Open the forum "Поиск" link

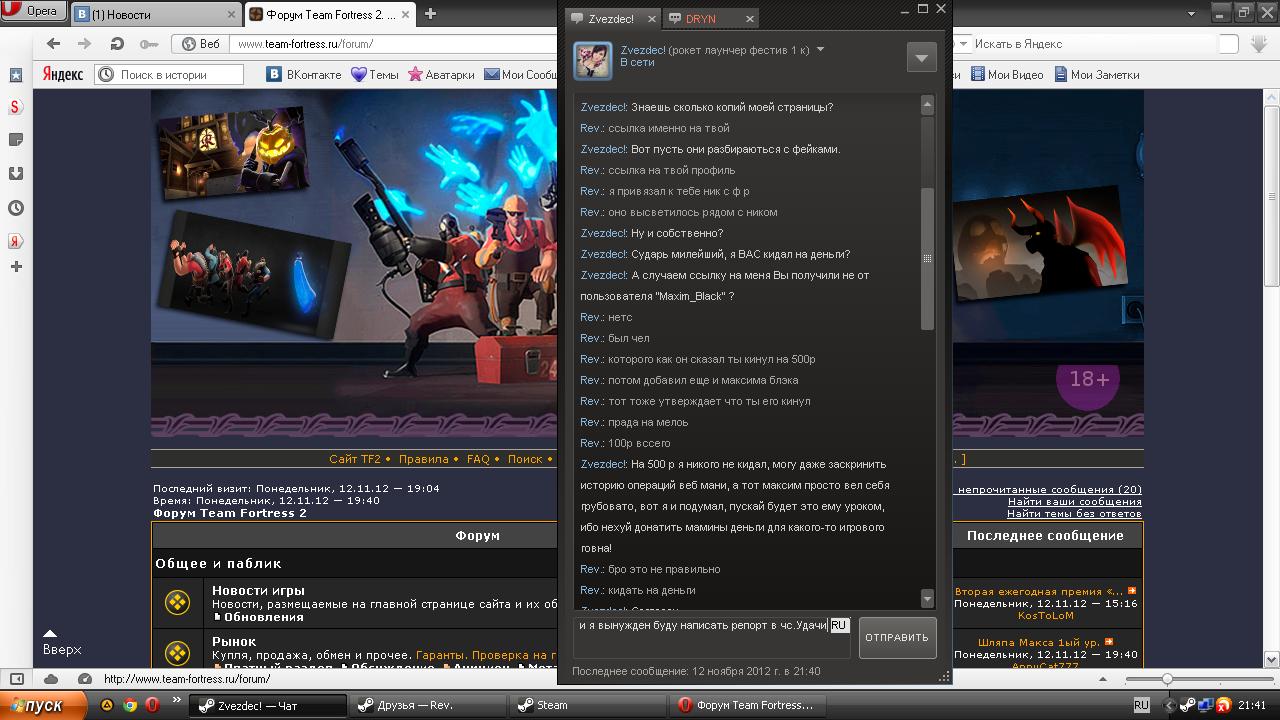[525, 459]
